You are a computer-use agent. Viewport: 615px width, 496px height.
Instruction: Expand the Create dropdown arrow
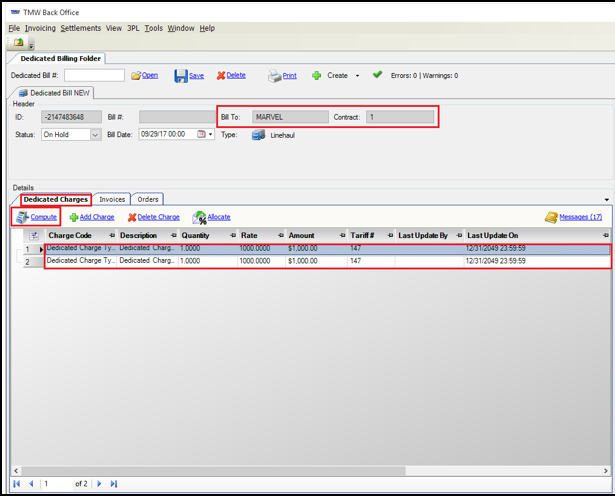357,76
